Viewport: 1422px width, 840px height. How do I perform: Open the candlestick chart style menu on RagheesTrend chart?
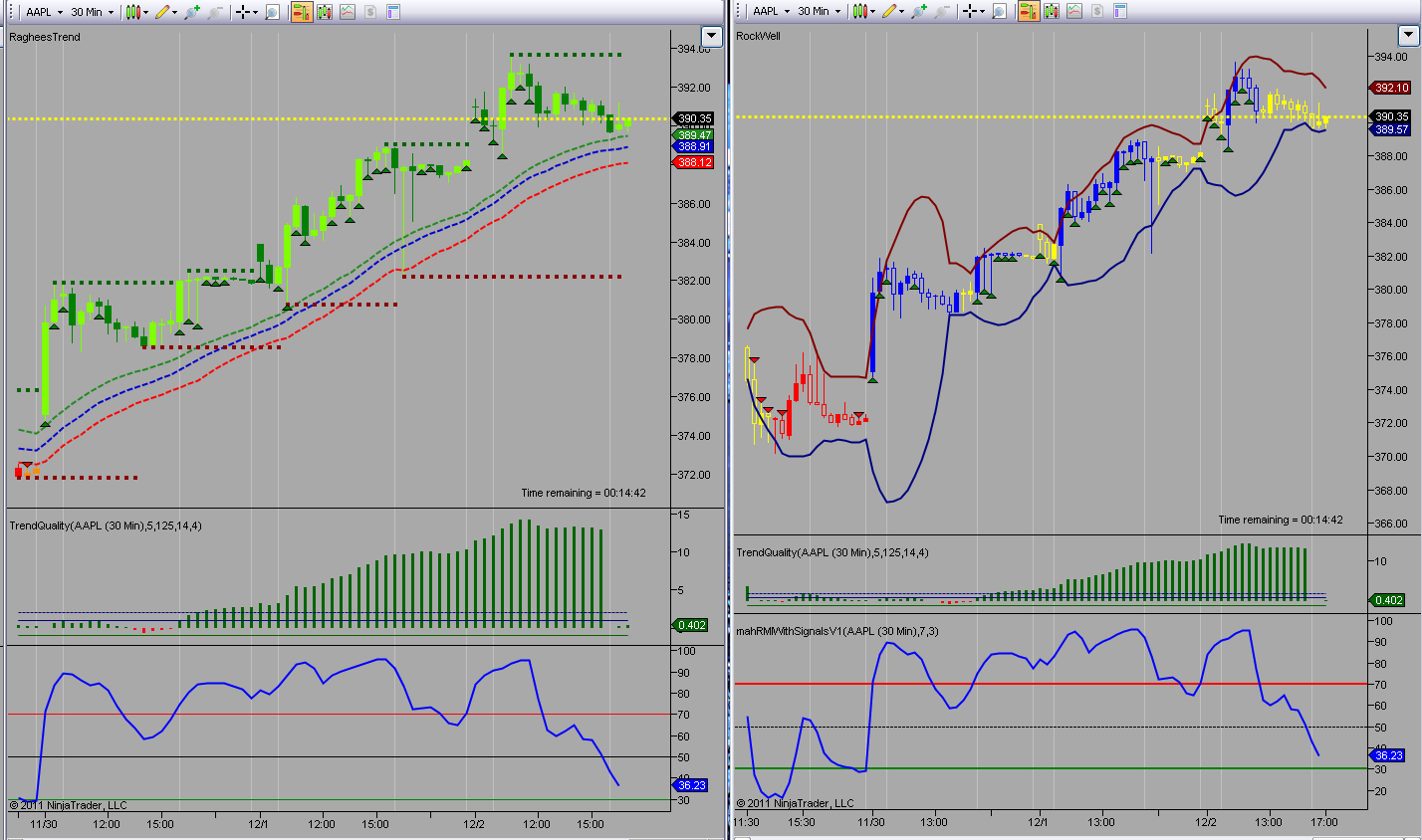[x=137, y=12]
